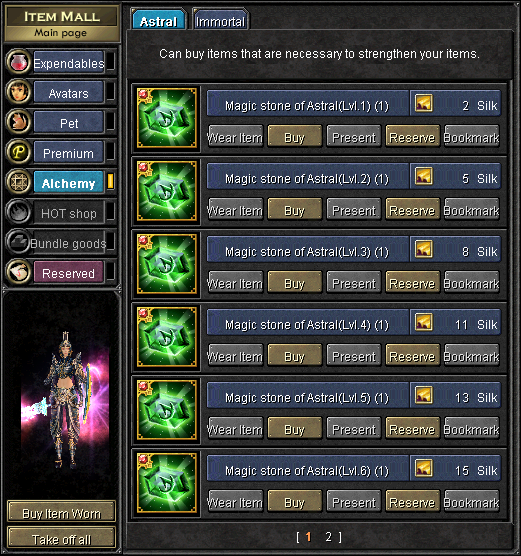Click the silk icon beside Lvl.3 price
Image resolution: width=521 pixels, height=556 pixels.
coord(423,249)
